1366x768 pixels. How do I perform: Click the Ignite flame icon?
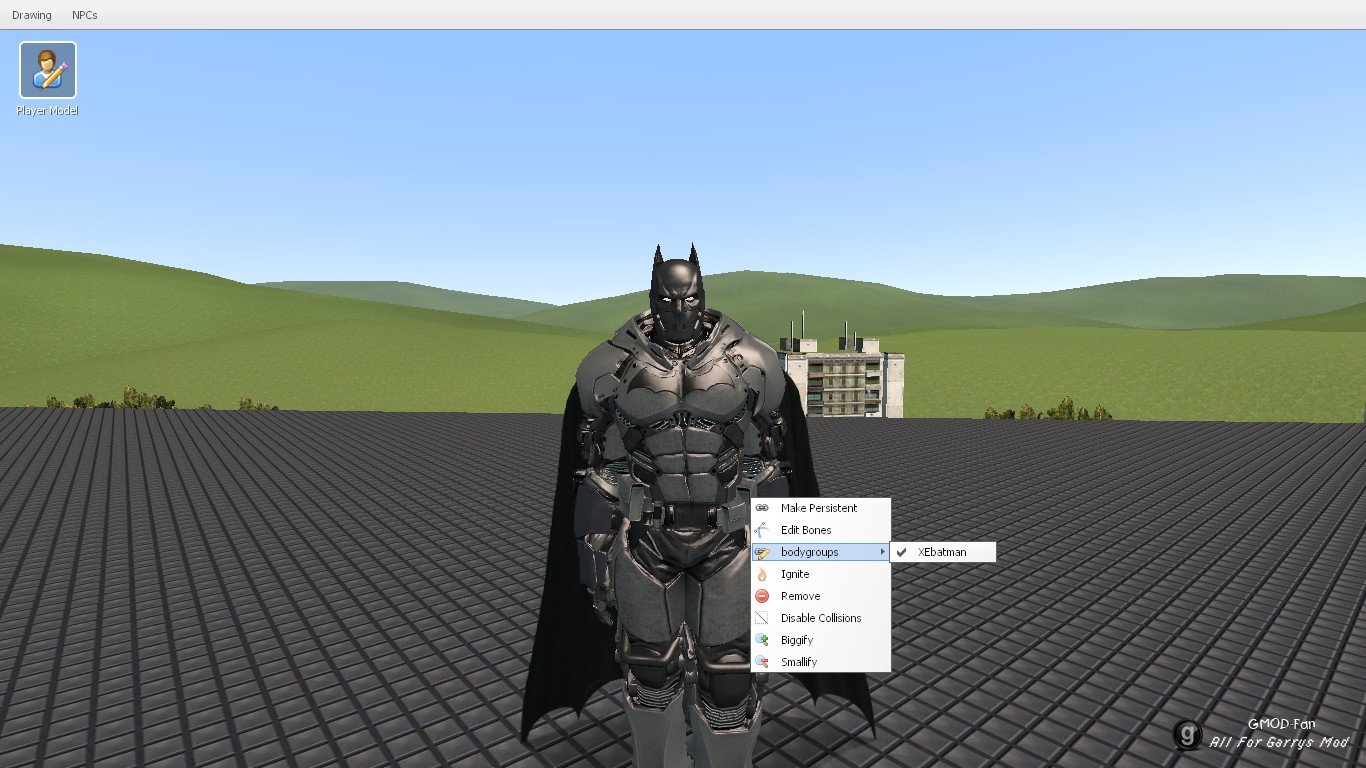pos(762,574)
